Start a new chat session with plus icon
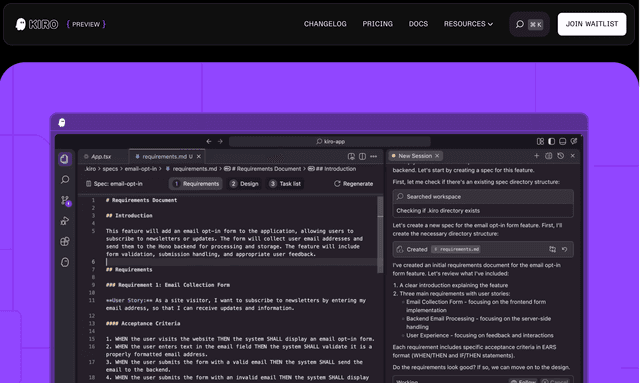The width and height of the screenshot is (640, 383). click(x=537, y=156)
